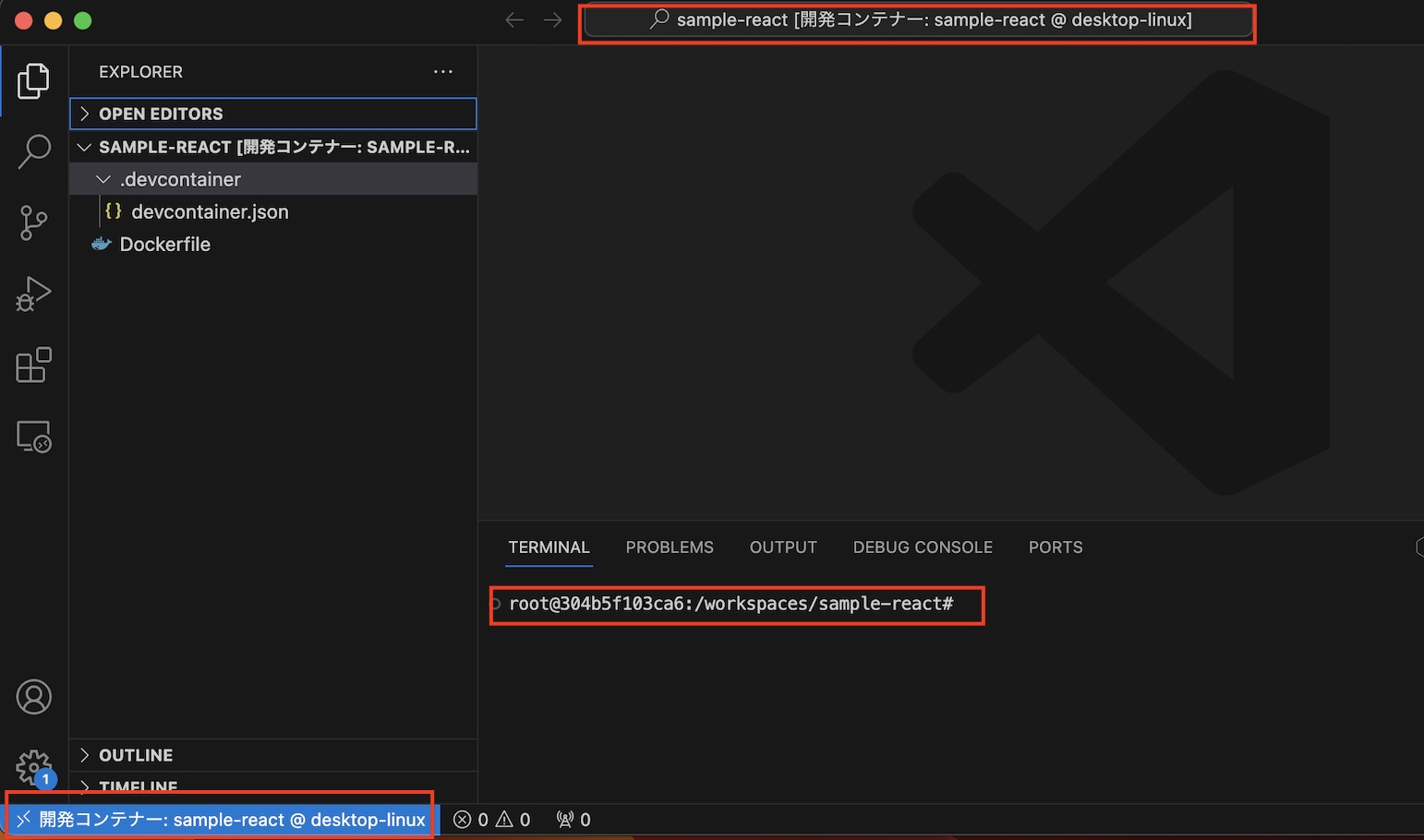Open the Remote Explorer view icon
This screenshot has height=840, width=1424.
point(33,437)
